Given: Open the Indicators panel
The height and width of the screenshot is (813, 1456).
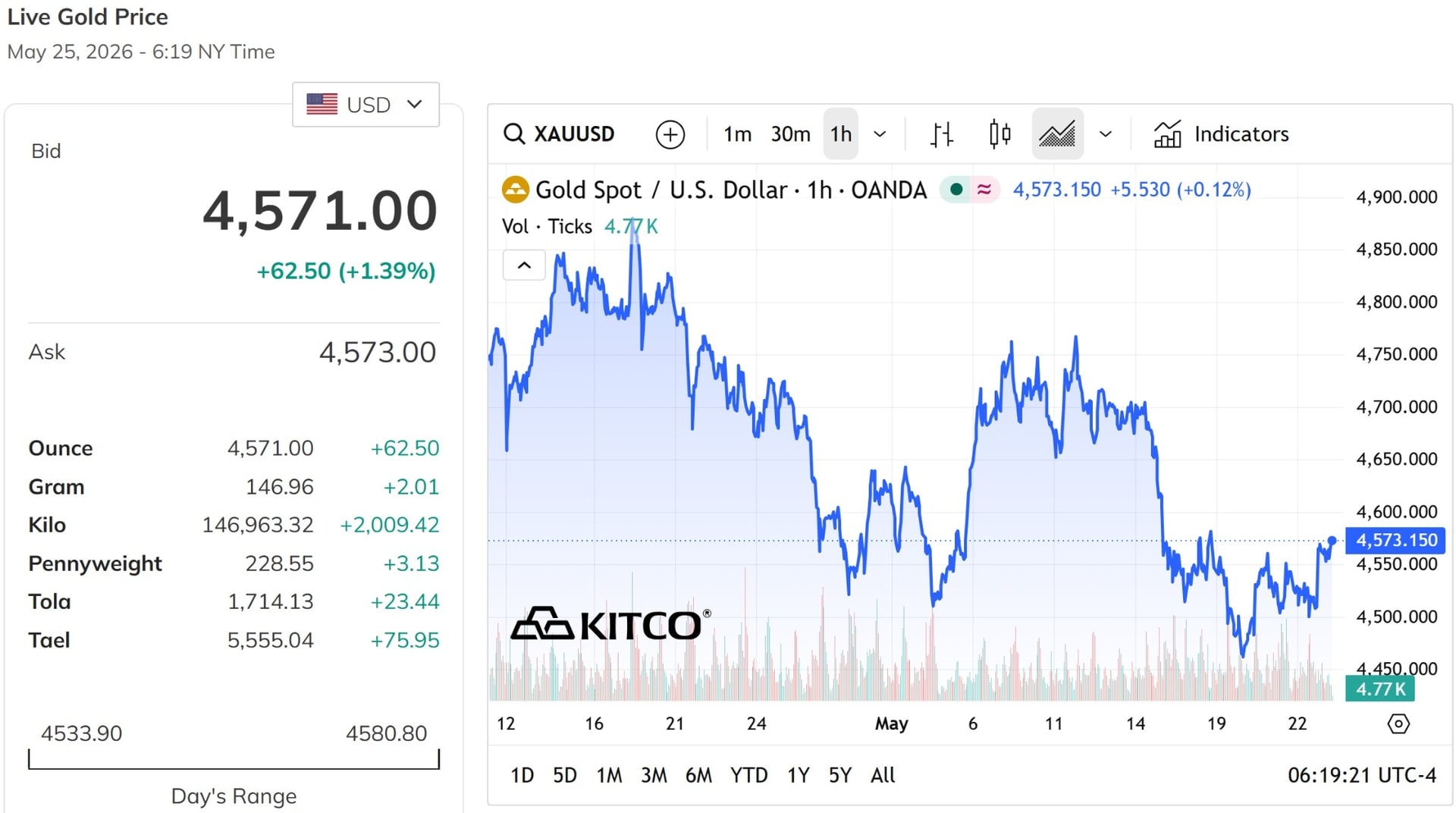Looking at the screenshot, I should [1221, 134].
